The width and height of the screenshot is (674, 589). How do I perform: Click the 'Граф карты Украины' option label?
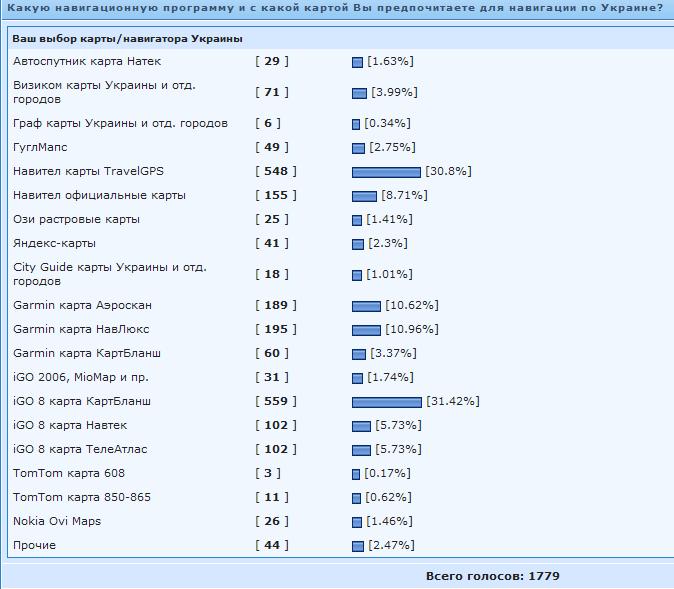120,123
